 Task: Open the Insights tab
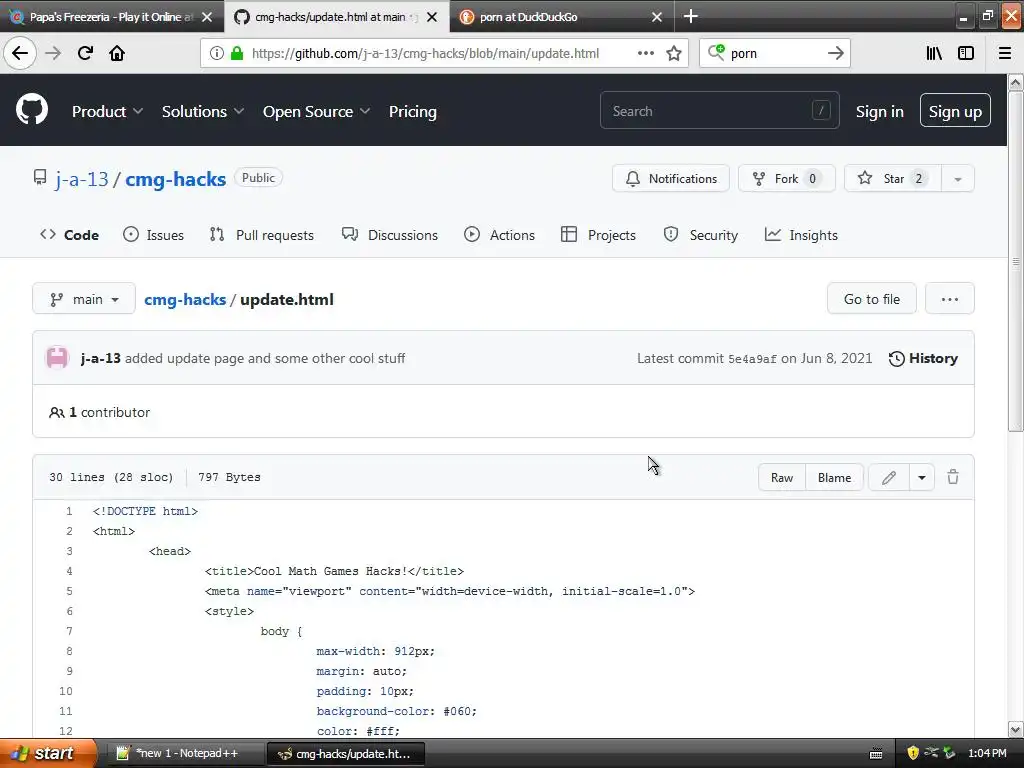click(801, 235)
